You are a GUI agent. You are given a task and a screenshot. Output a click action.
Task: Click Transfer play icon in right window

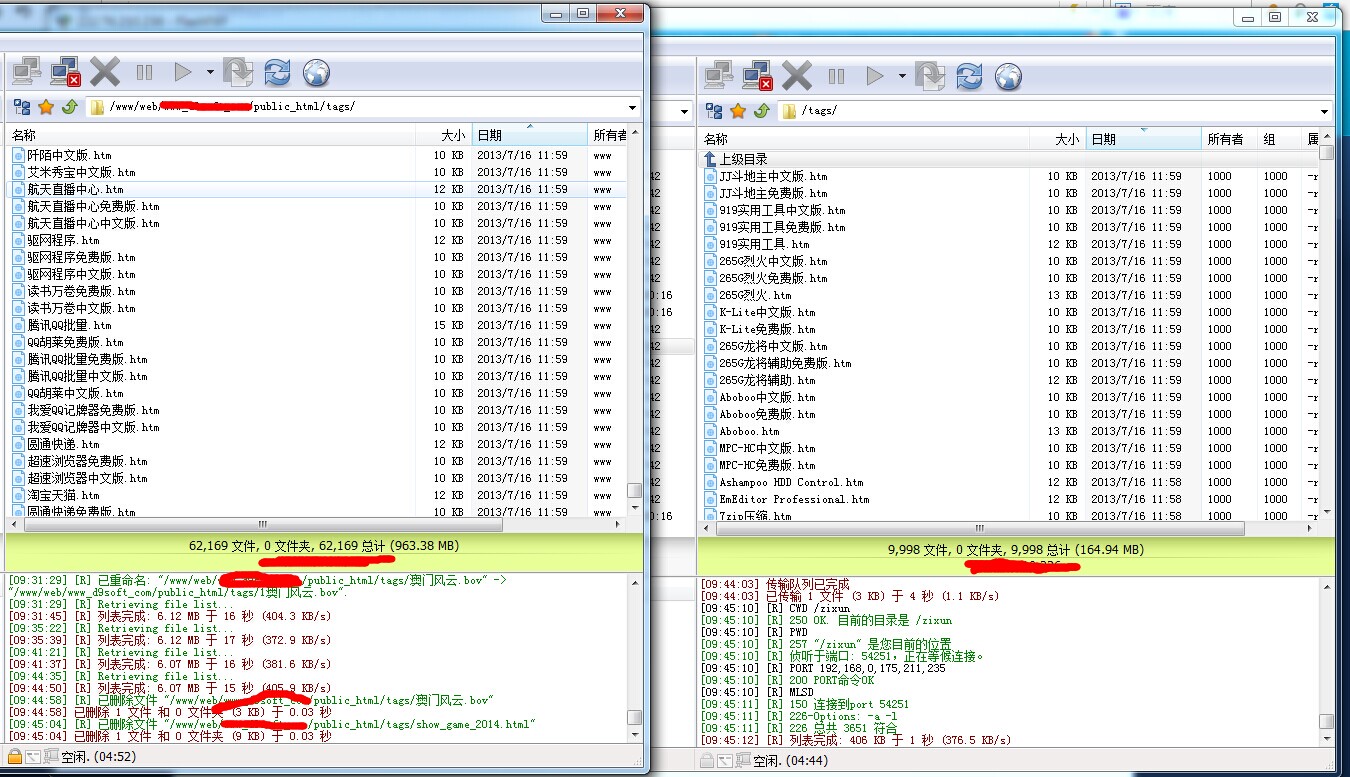click(x=874, y=76)
